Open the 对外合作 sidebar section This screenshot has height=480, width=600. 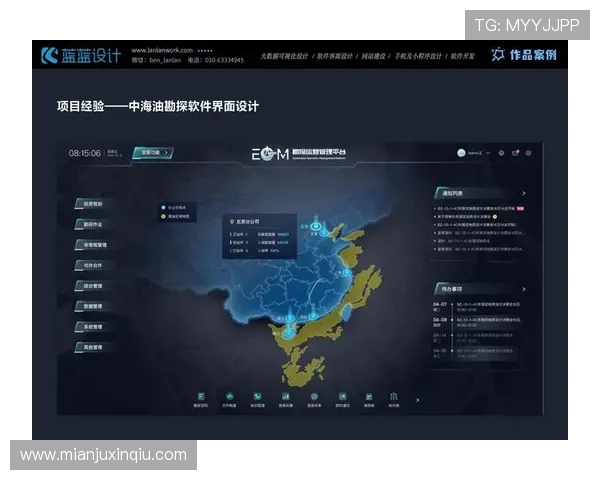(93, 265)
